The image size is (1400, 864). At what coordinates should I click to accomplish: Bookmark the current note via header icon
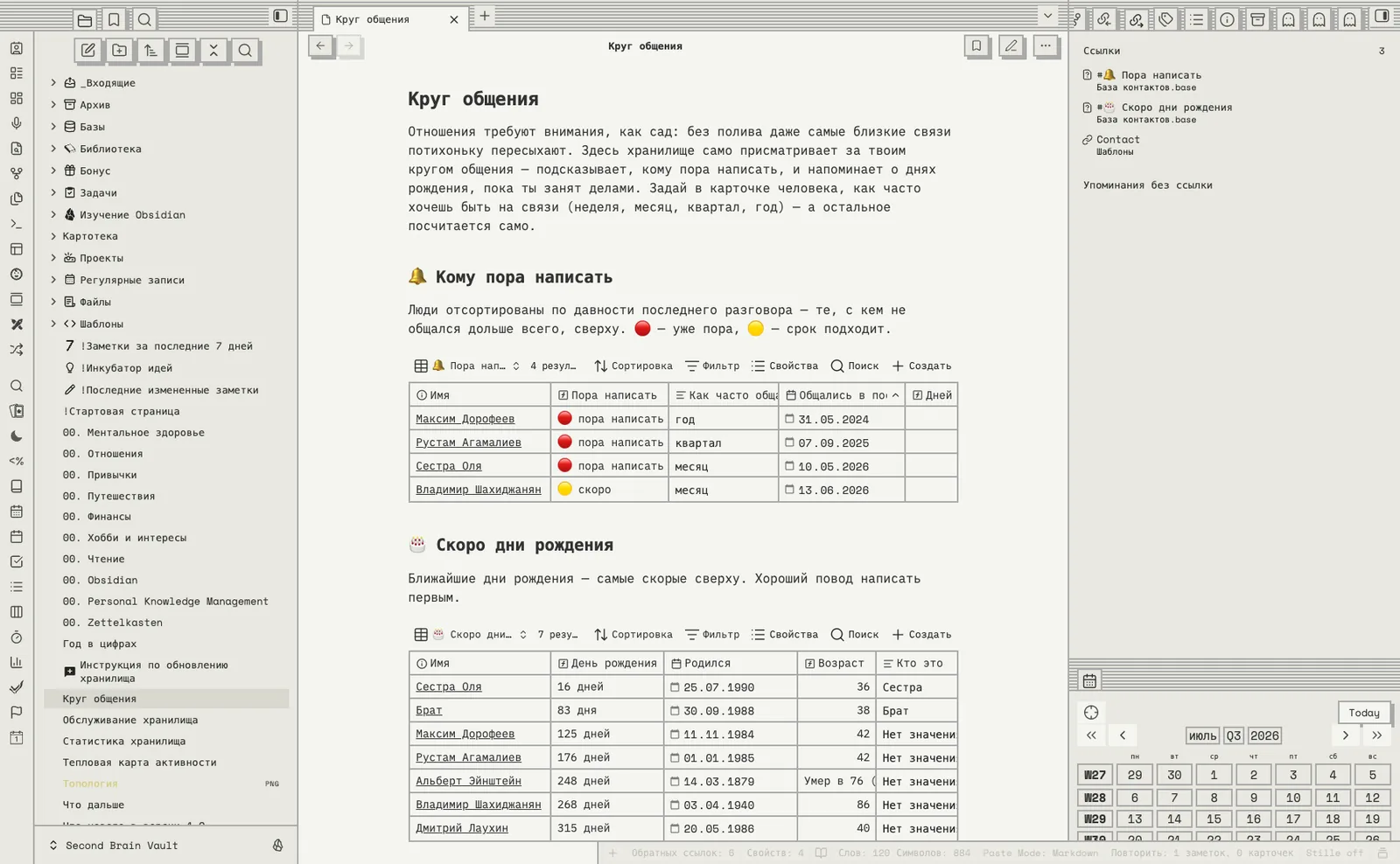coord(976,45)
